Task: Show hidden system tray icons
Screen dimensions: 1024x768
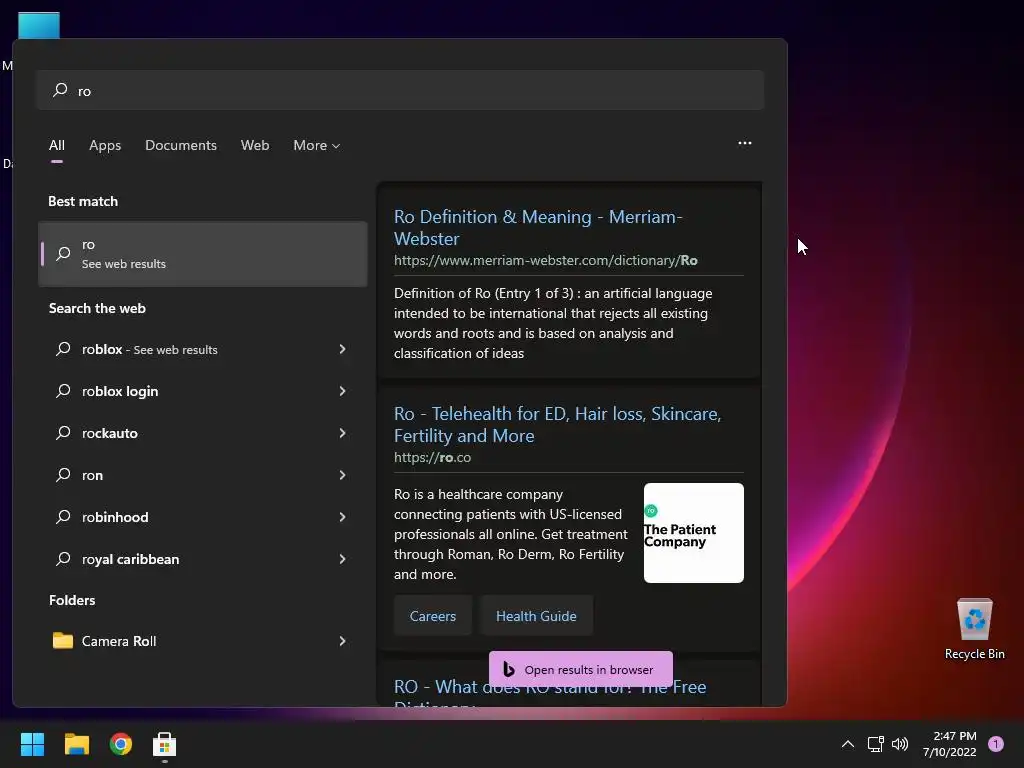Action: 848,744
